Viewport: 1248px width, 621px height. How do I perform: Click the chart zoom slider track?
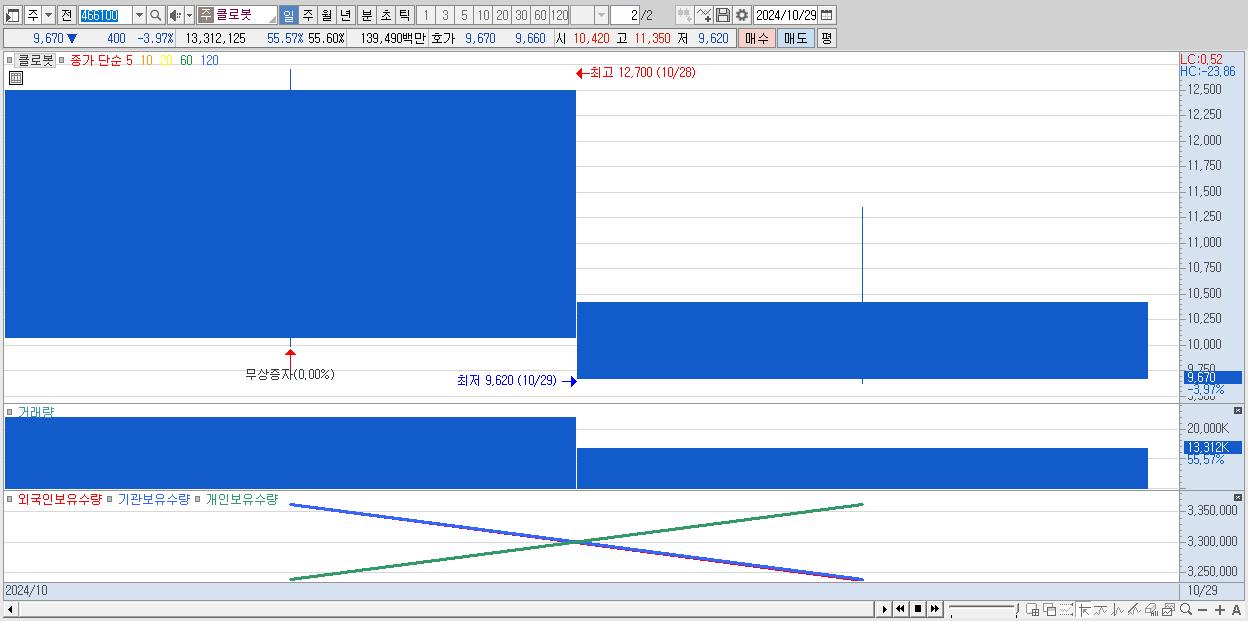point(982,607)
